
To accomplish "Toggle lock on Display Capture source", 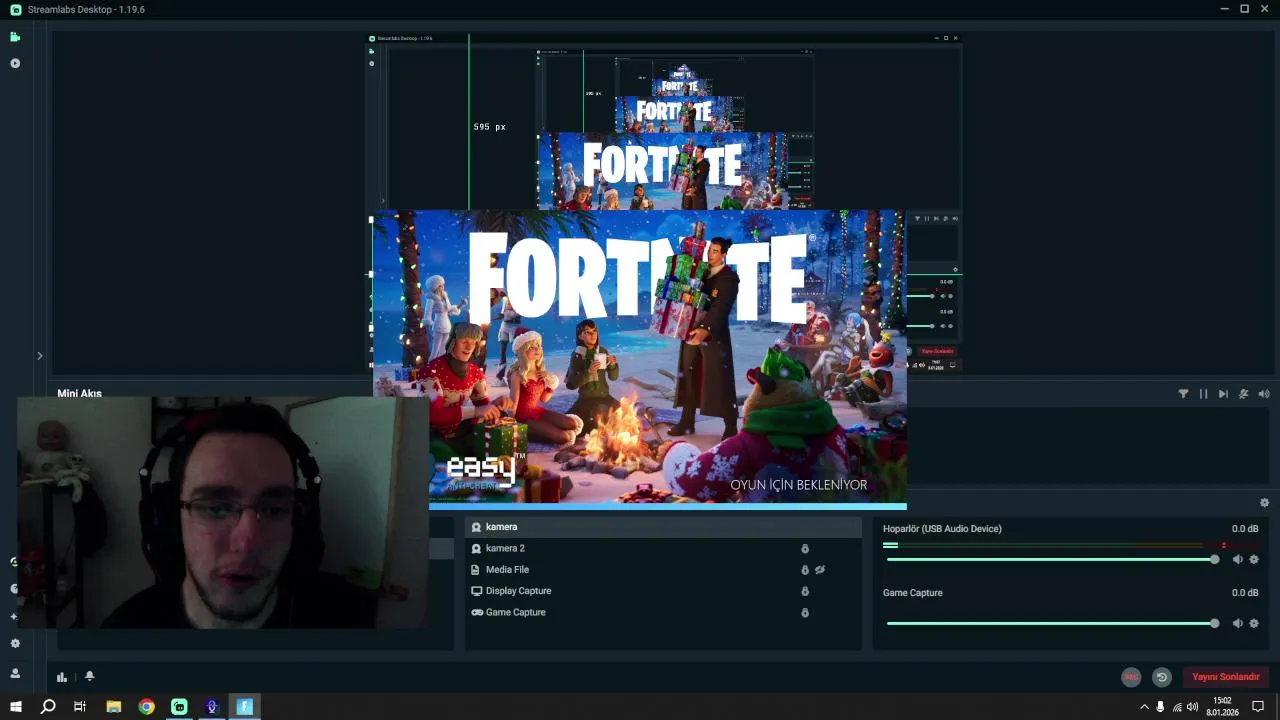I will (805, 591).
